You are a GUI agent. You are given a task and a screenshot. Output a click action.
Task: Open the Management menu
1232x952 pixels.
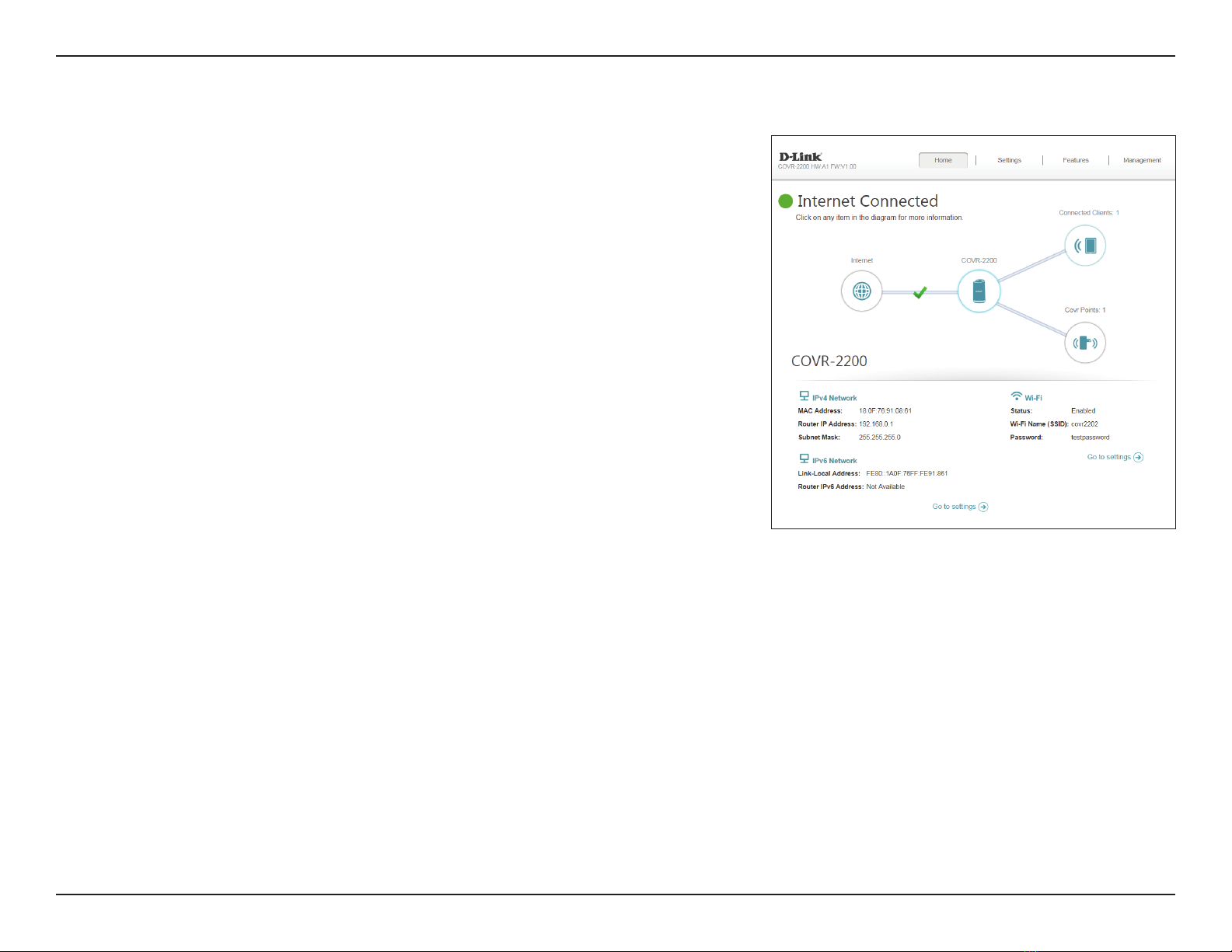[x=1142, y=160]
